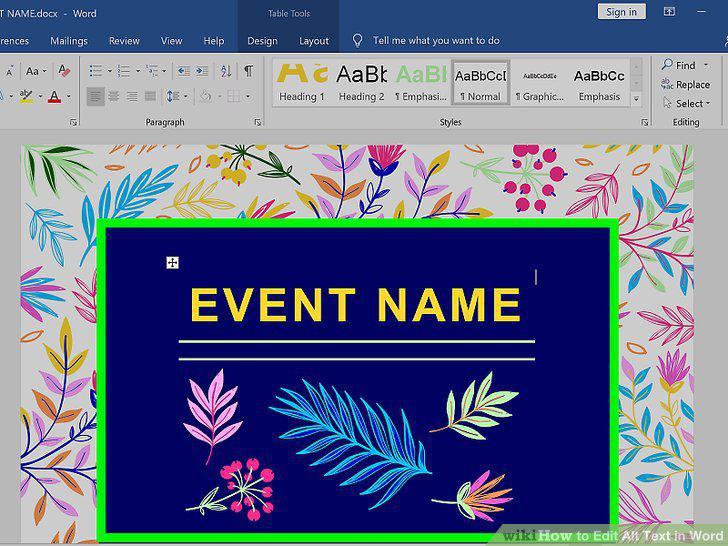The width and height of the screenshot is (728, 546).
Task: Apply the red font color
Action: (54, 97)
